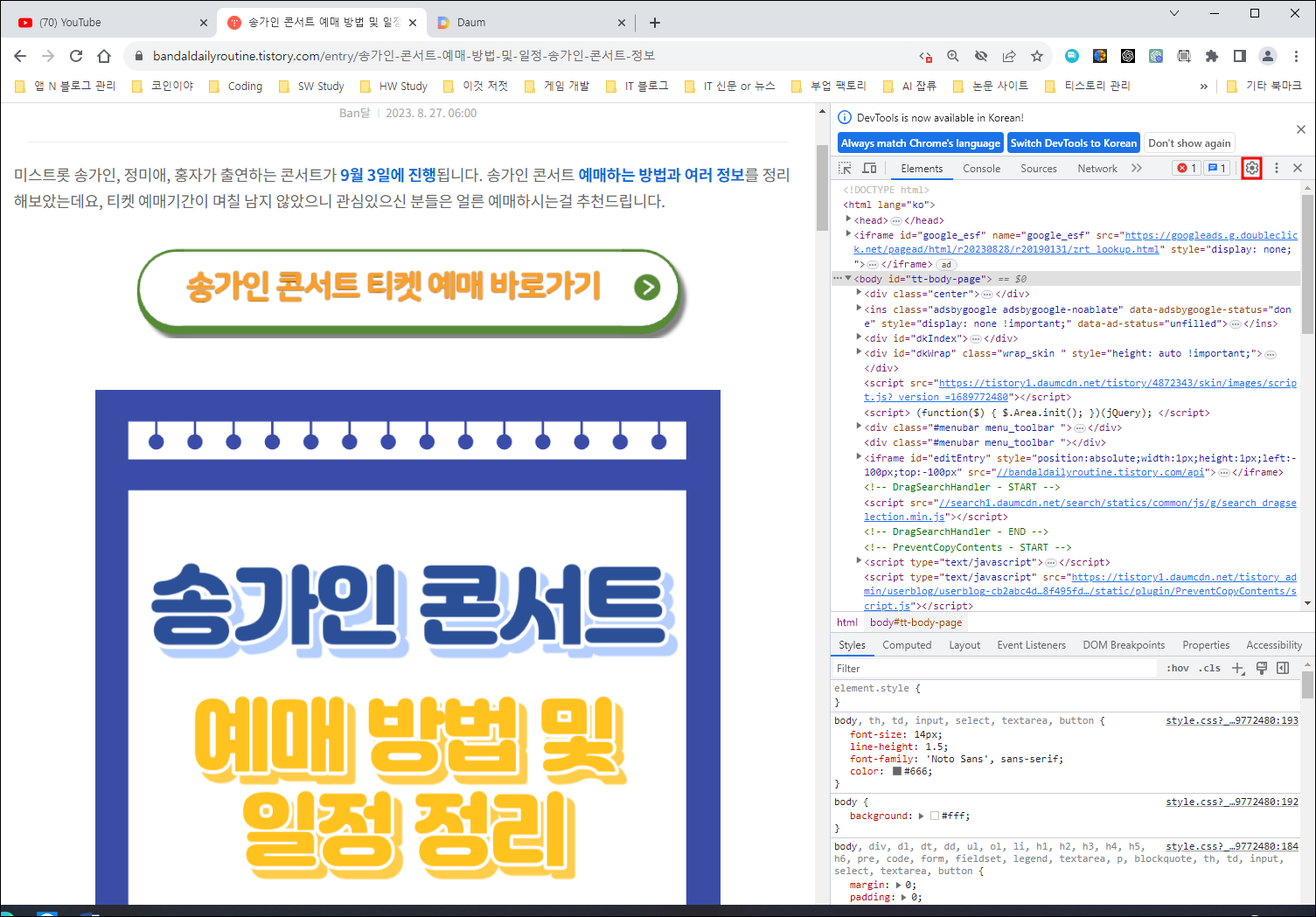
Task: Open the Coding bookmark folder
Action: tap(236, 86)
